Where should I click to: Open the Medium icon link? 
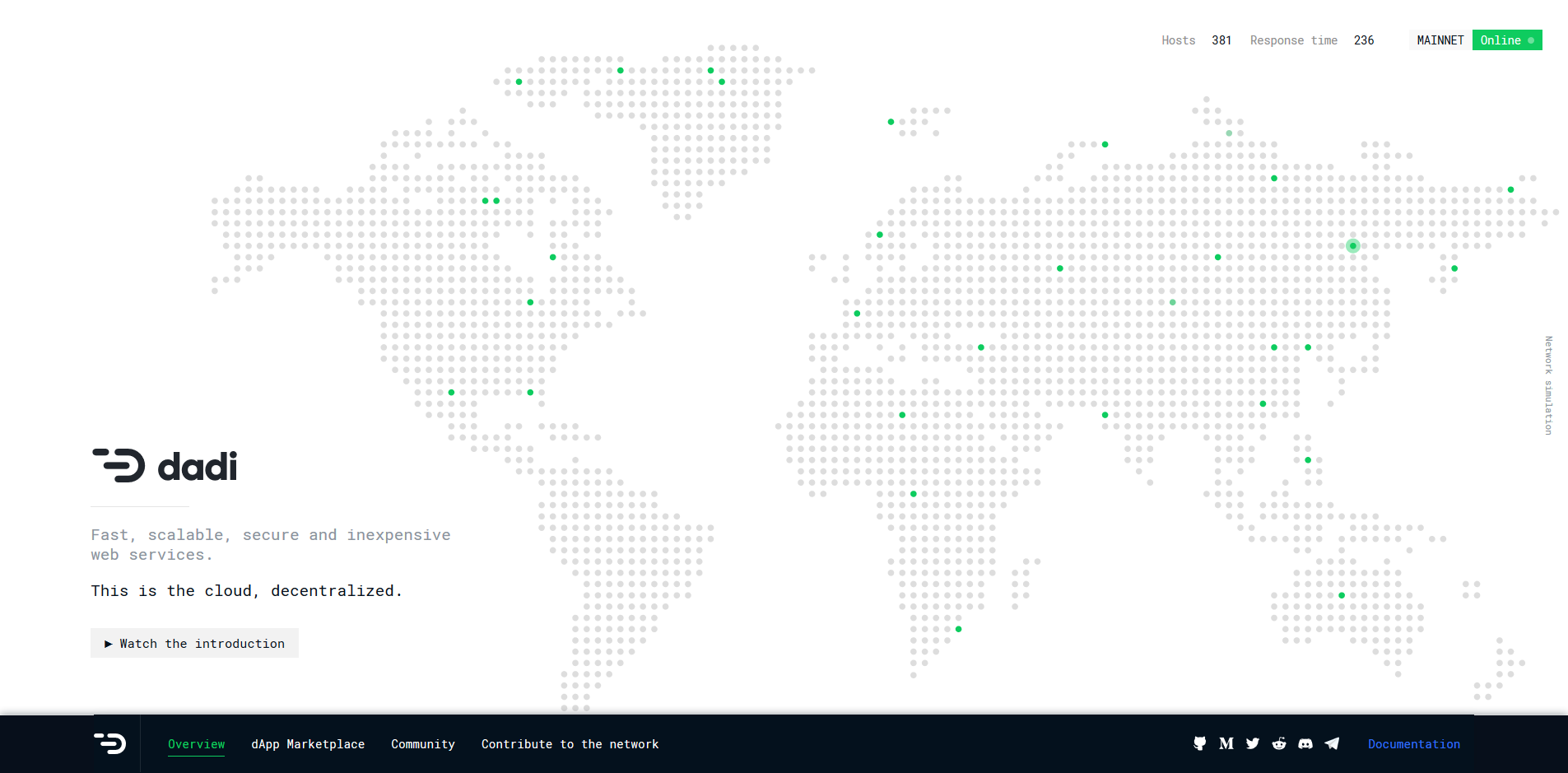click(1226, 743)
